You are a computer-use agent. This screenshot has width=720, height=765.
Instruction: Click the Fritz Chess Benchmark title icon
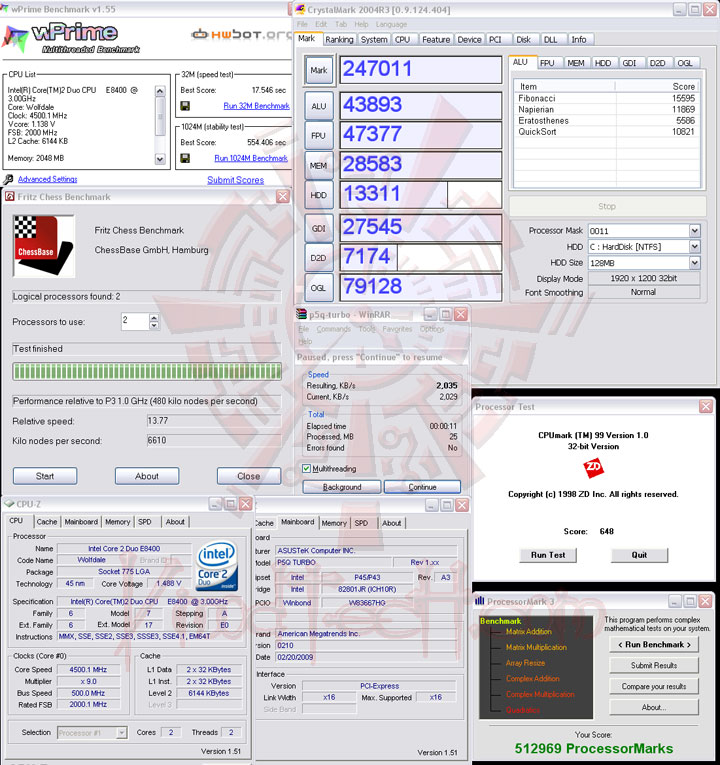pyautogui.click(x=9, y=197)
